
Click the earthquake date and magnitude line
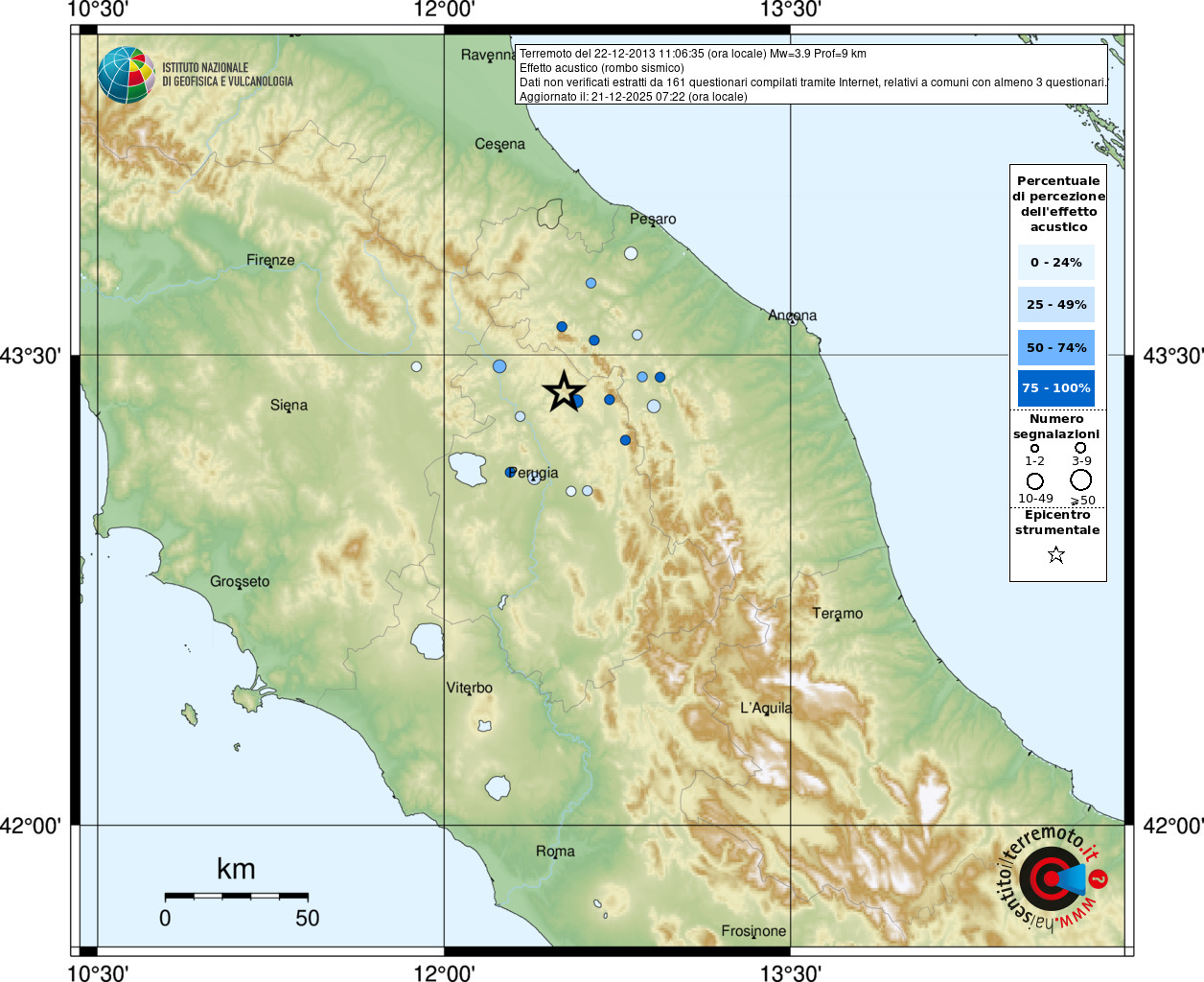click(x=693, y=54)
